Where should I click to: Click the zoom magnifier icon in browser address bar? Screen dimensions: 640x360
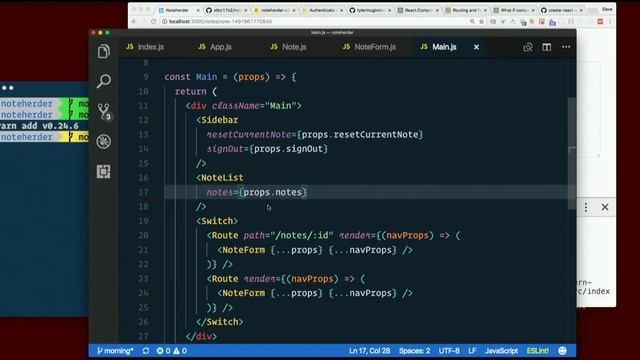[472, 21]
